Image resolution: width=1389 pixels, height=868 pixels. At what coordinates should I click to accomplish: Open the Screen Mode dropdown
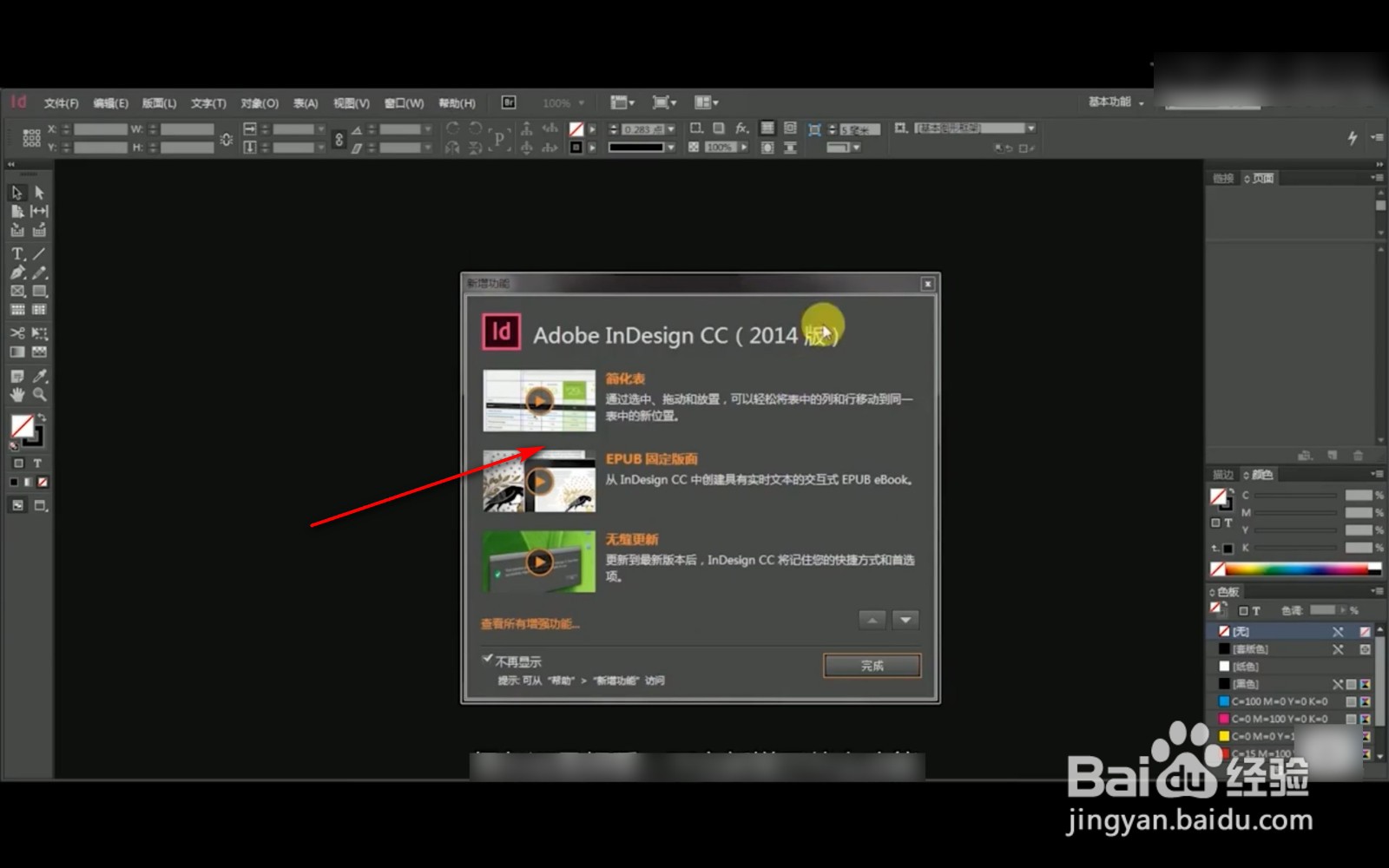pyautogui.click(x=664, y=102)
